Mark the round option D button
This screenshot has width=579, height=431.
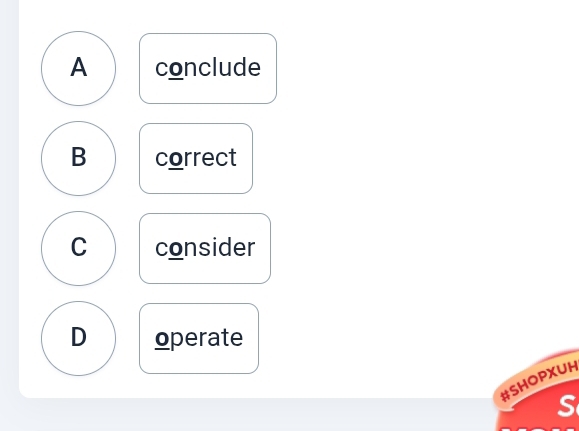78,338
